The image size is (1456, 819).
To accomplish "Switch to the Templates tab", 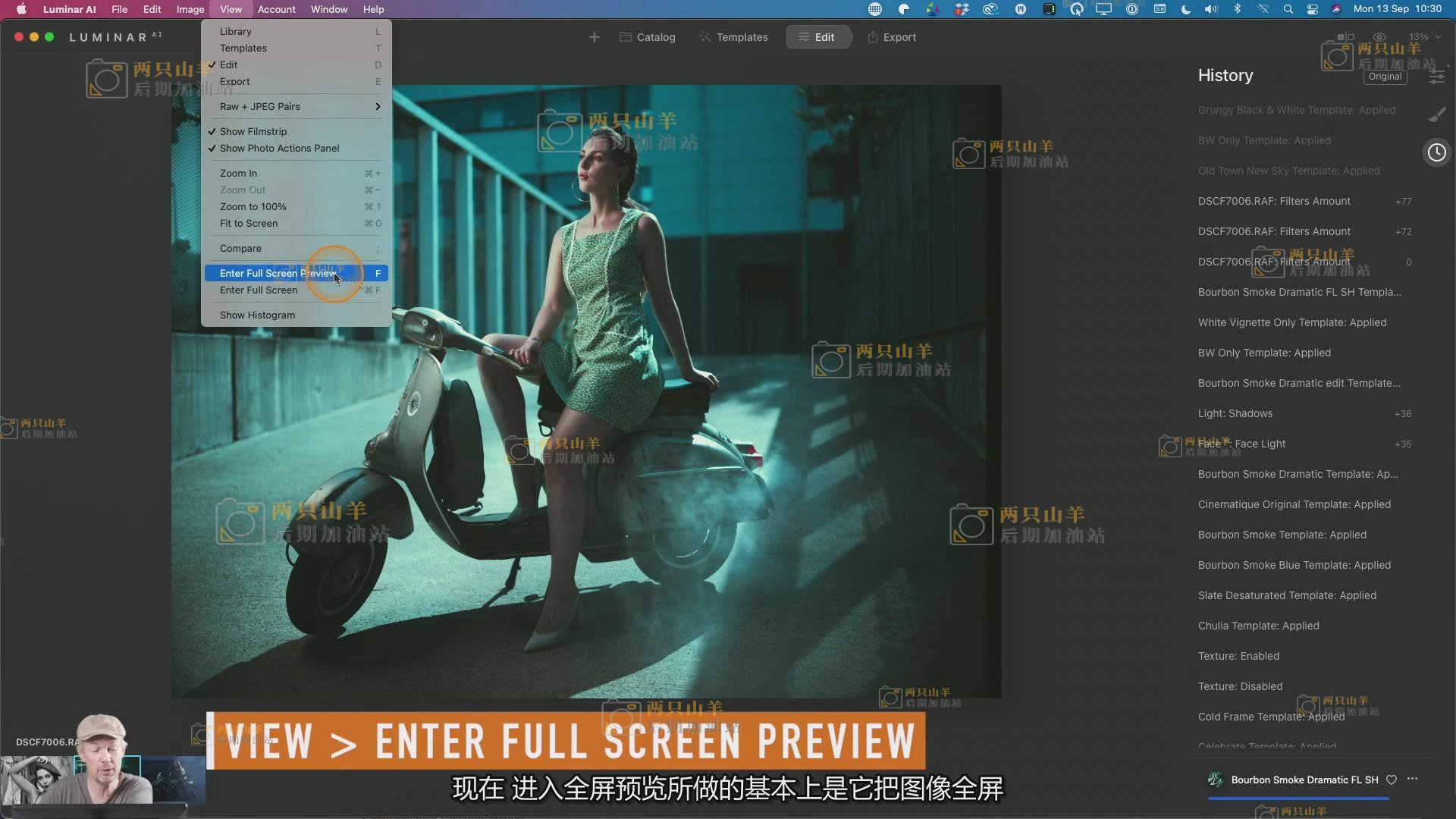I will pos(733,37).
